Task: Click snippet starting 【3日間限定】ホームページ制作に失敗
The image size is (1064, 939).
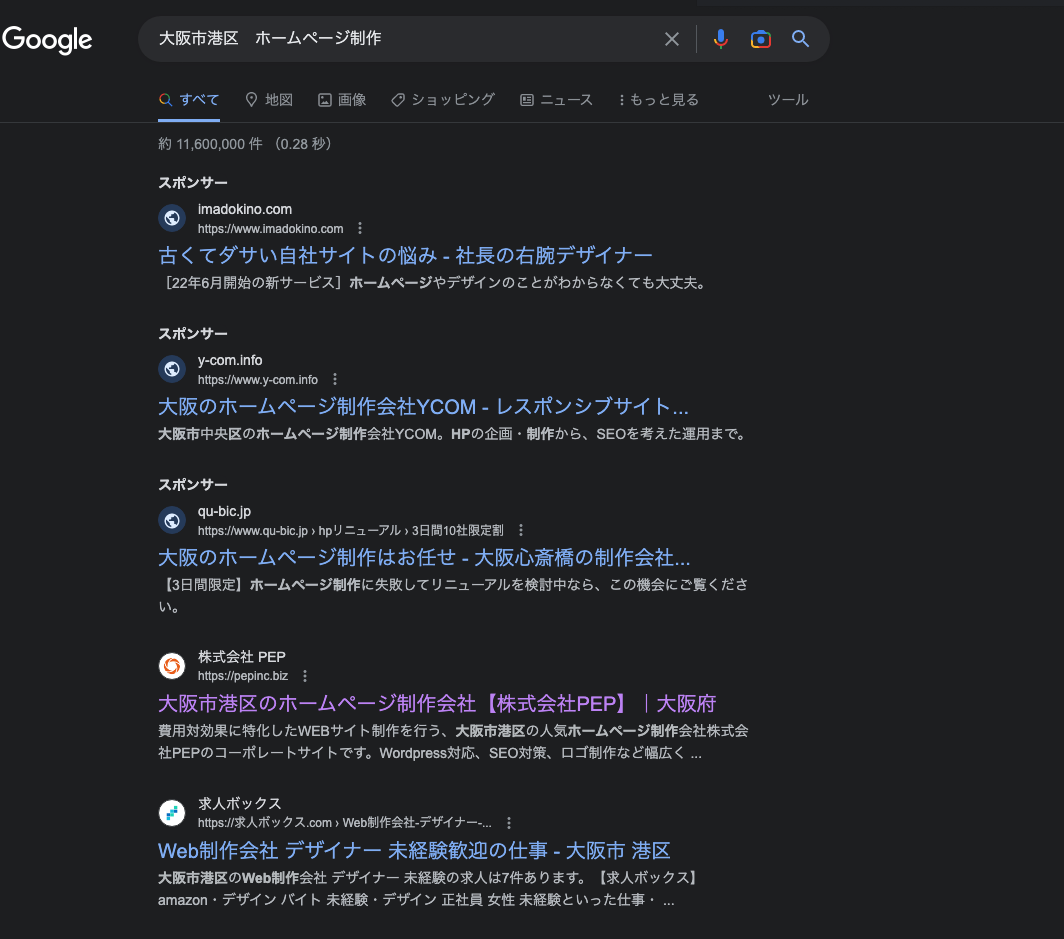Action: coord(453,595)
